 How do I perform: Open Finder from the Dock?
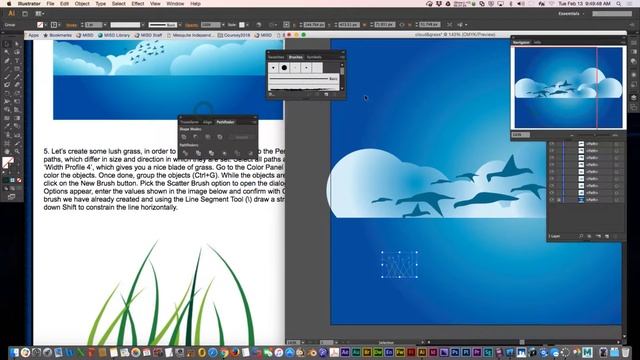[x=15, y=352]
